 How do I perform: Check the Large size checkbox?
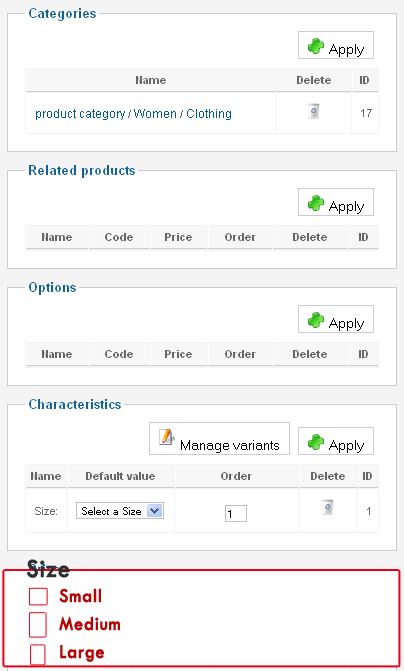click(38, 654)
